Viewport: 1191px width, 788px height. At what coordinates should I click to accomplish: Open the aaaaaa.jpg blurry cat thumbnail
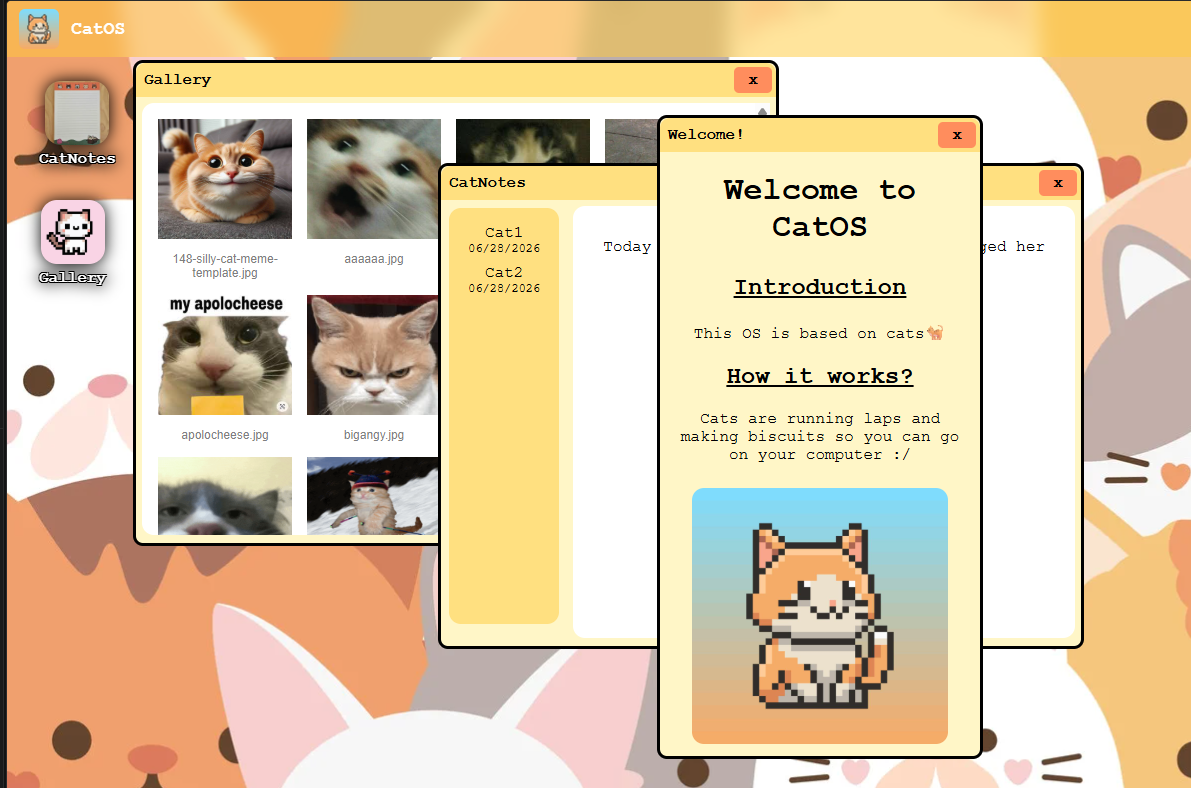tap(373, 179)
